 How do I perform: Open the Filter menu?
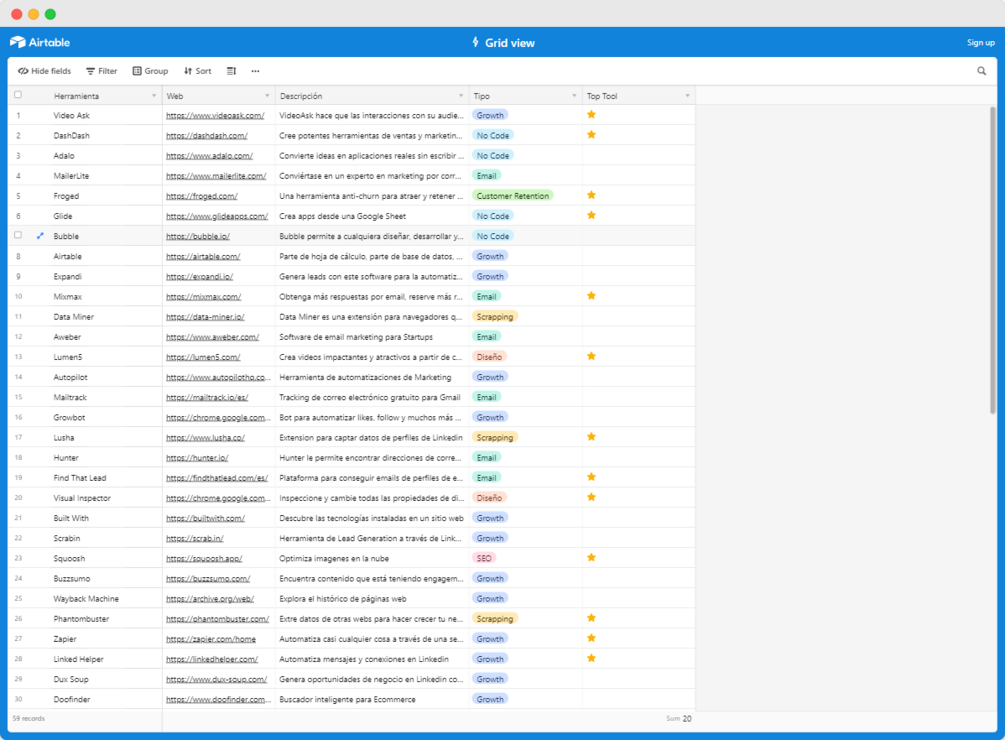[x=102, y=71]
